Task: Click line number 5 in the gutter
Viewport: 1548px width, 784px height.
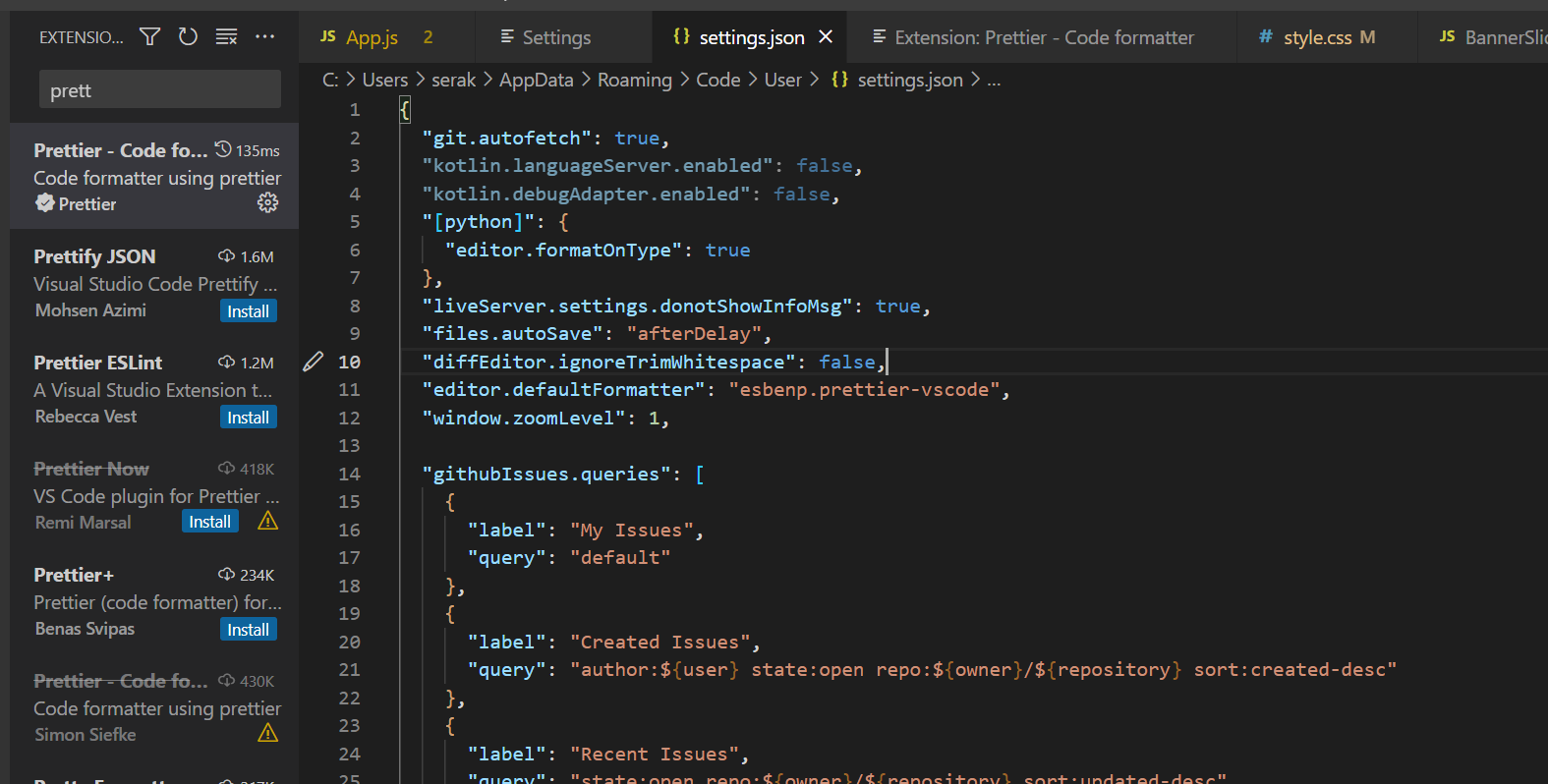Action: [355, 221]
